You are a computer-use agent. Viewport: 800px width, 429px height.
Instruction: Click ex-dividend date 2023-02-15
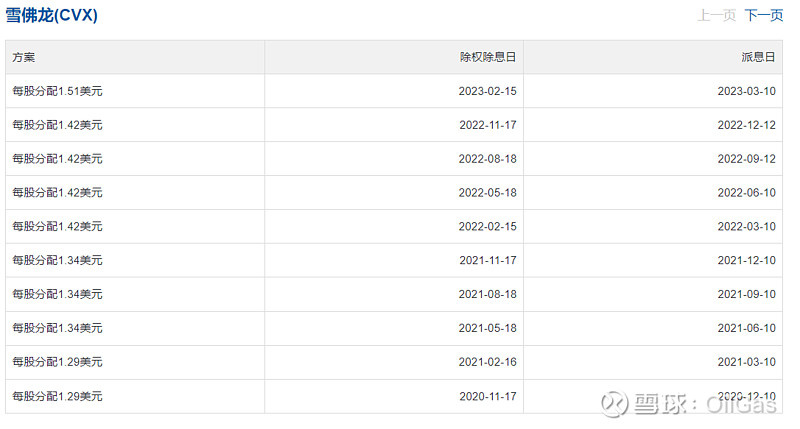487,91
